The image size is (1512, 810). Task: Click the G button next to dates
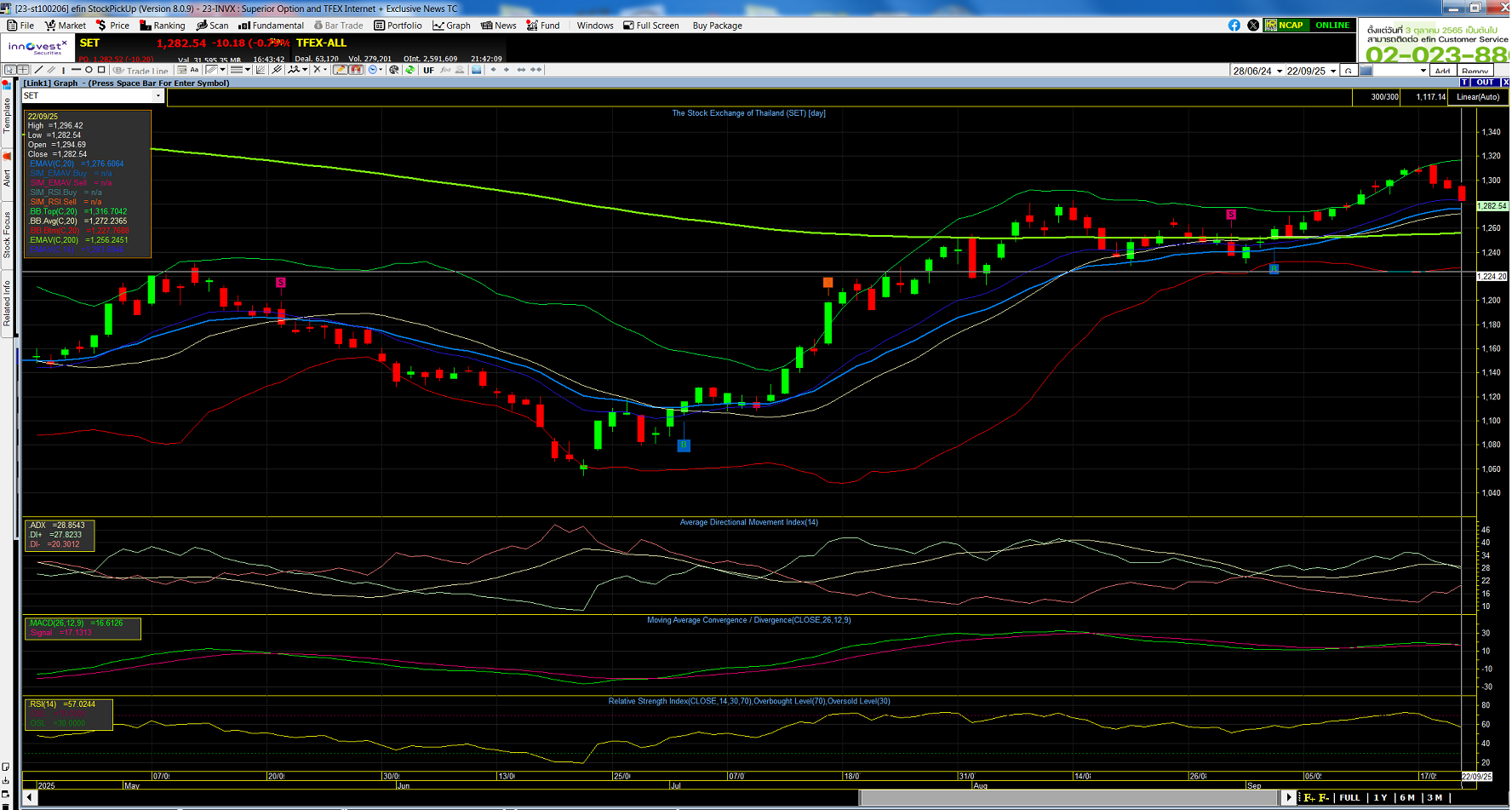(x=1349, y=71)
